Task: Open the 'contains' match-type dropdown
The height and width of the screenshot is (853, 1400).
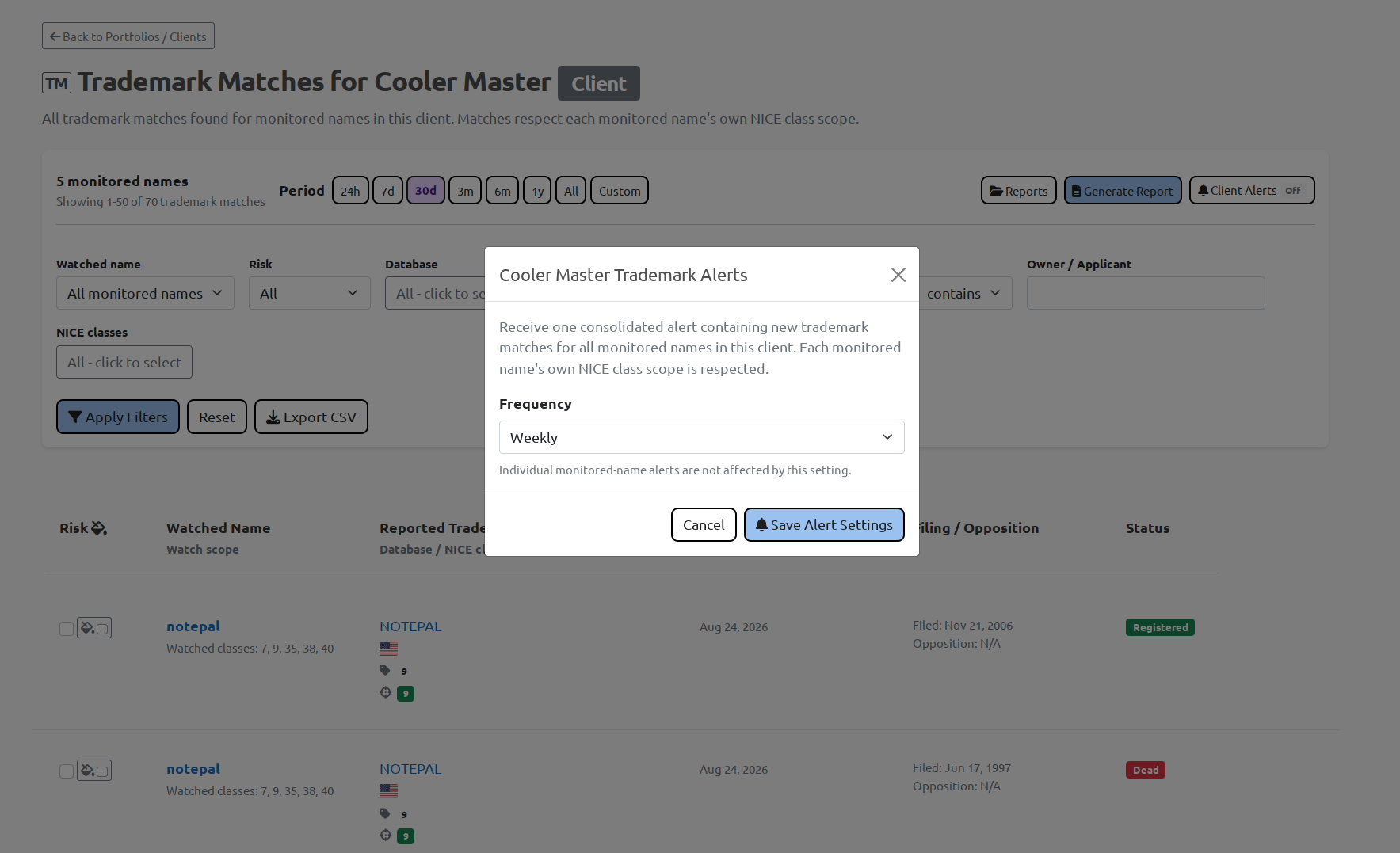Action: pyautogui.click(x=964, y=293)
